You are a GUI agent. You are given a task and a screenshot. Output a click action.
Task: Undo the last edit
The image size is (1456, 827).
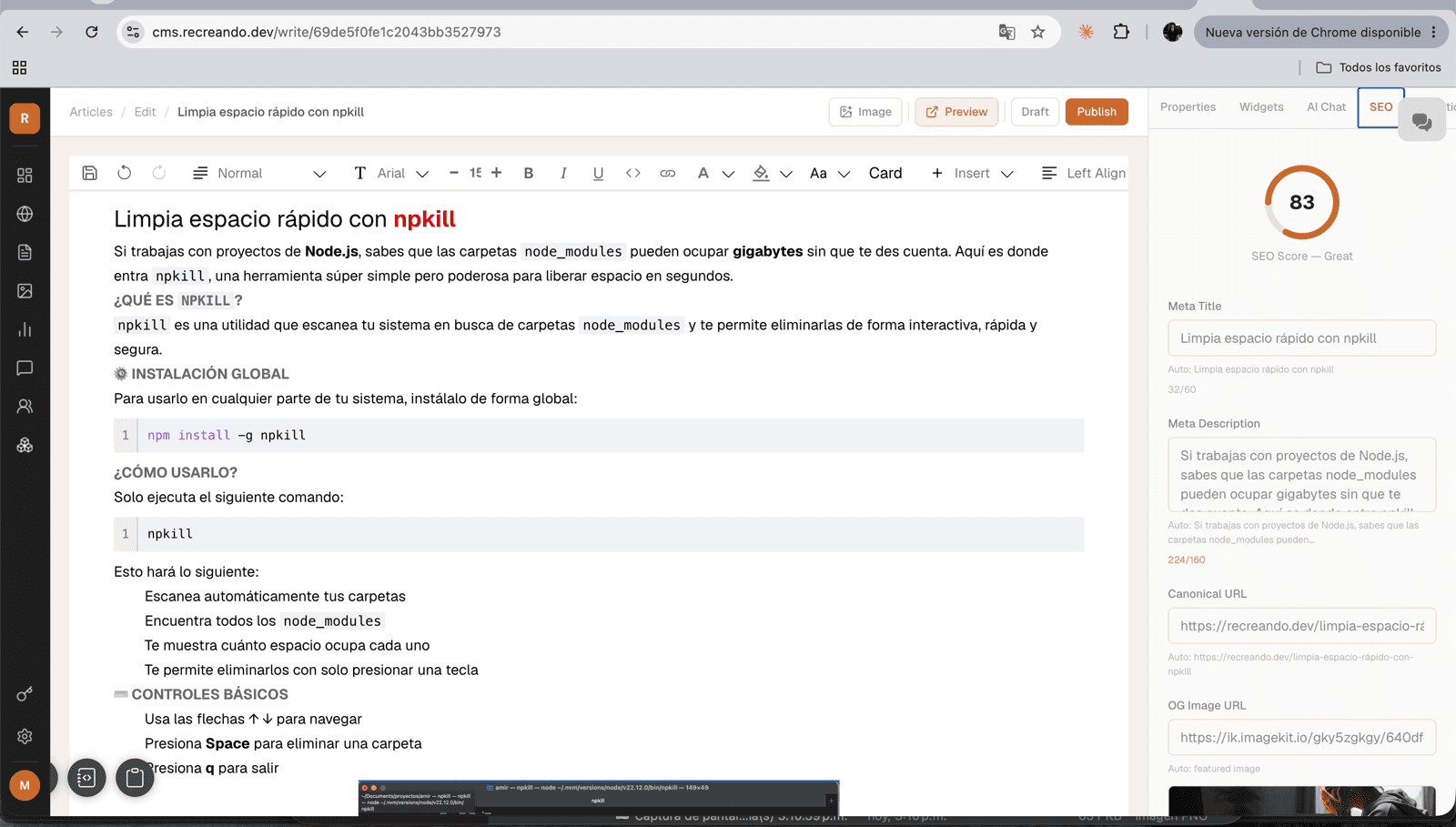(125, 173)
